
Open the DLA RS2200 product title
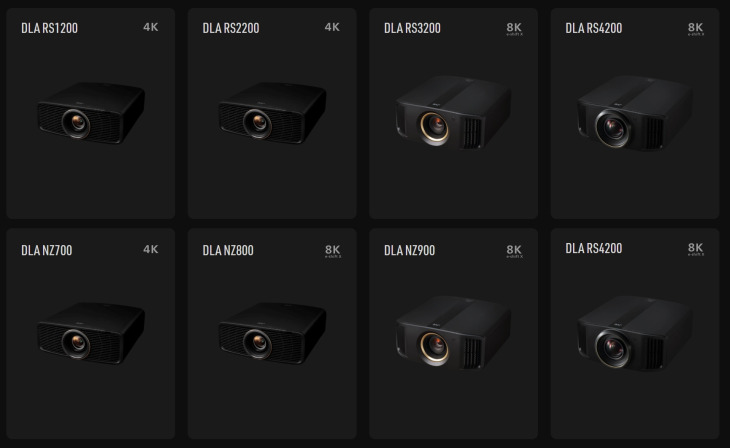(231, 28)
